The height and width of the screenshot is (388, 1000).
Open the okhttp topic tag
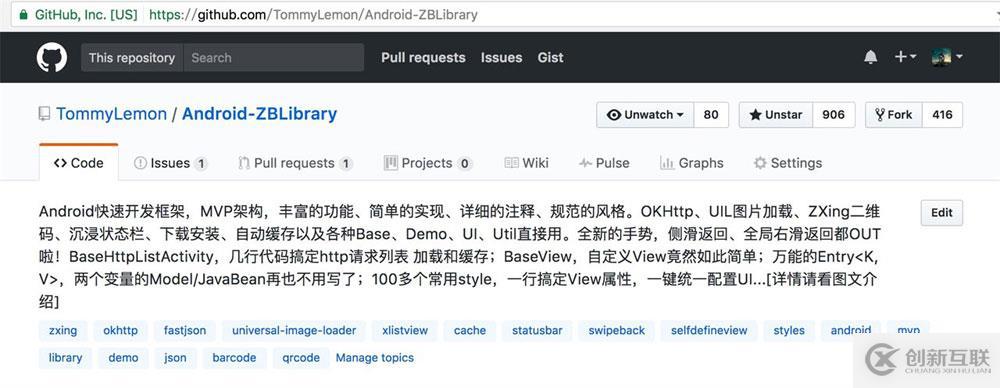(121, 331)
